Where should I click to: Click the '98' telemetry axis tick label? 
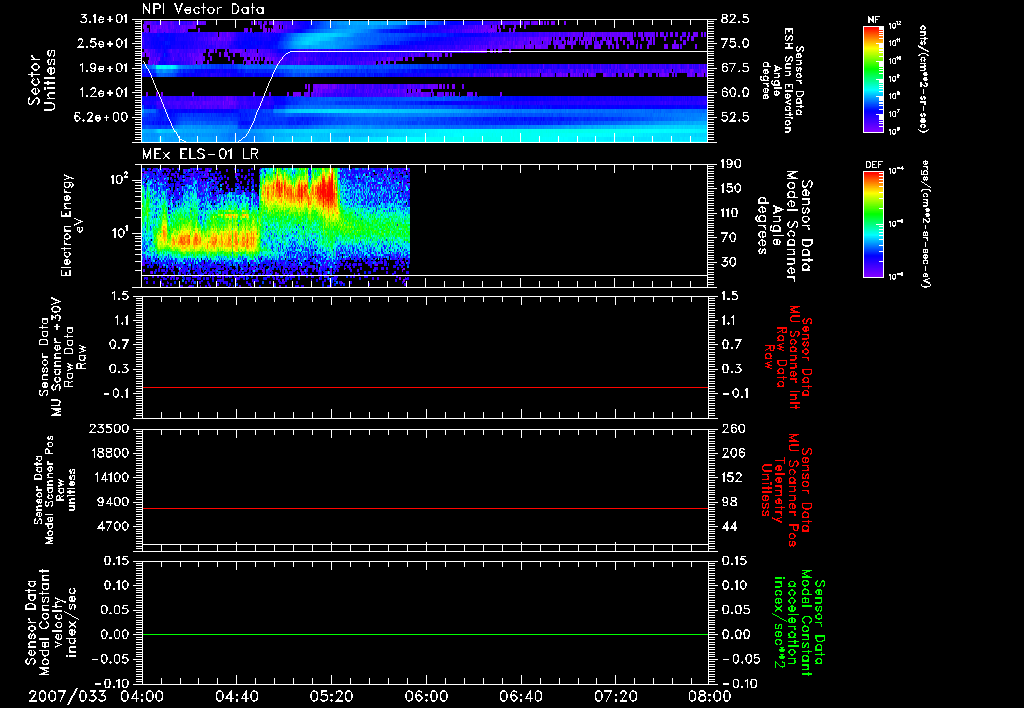click(x=729, y=502)
